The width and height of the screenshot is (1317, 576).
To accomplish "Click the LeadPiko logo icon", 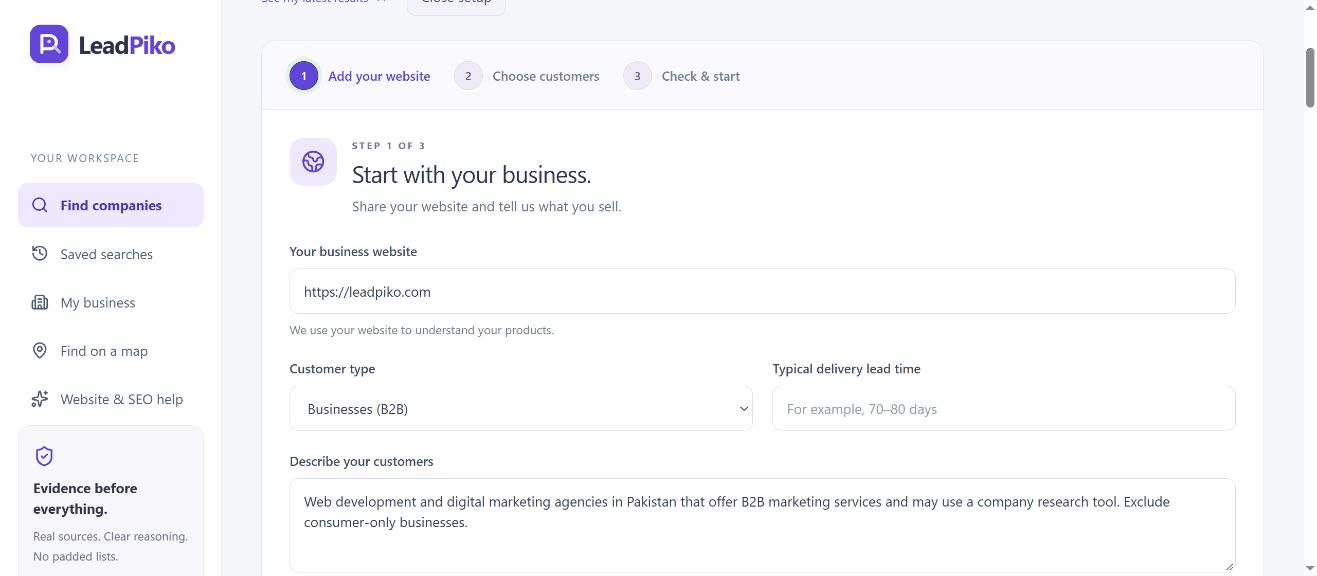I will pos(49,44).
